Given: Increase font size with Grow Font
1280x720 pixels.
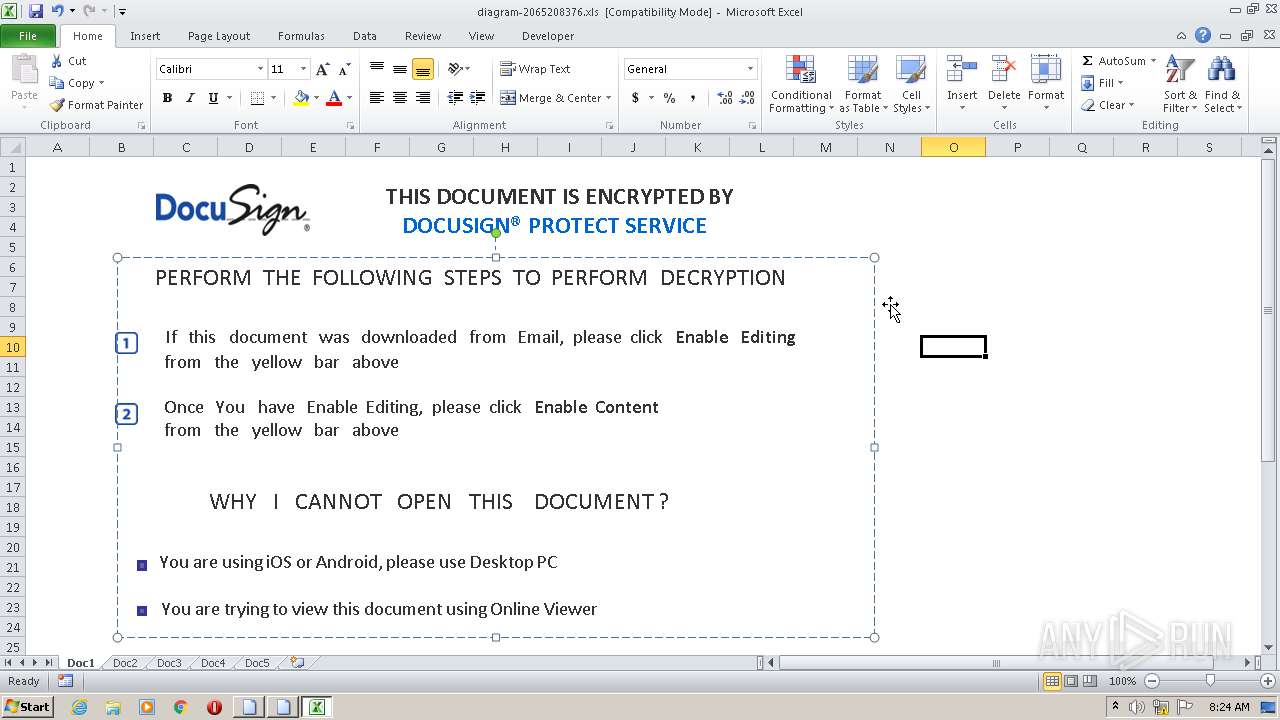Looking at the screenshot, I should (x=322, y=69).
